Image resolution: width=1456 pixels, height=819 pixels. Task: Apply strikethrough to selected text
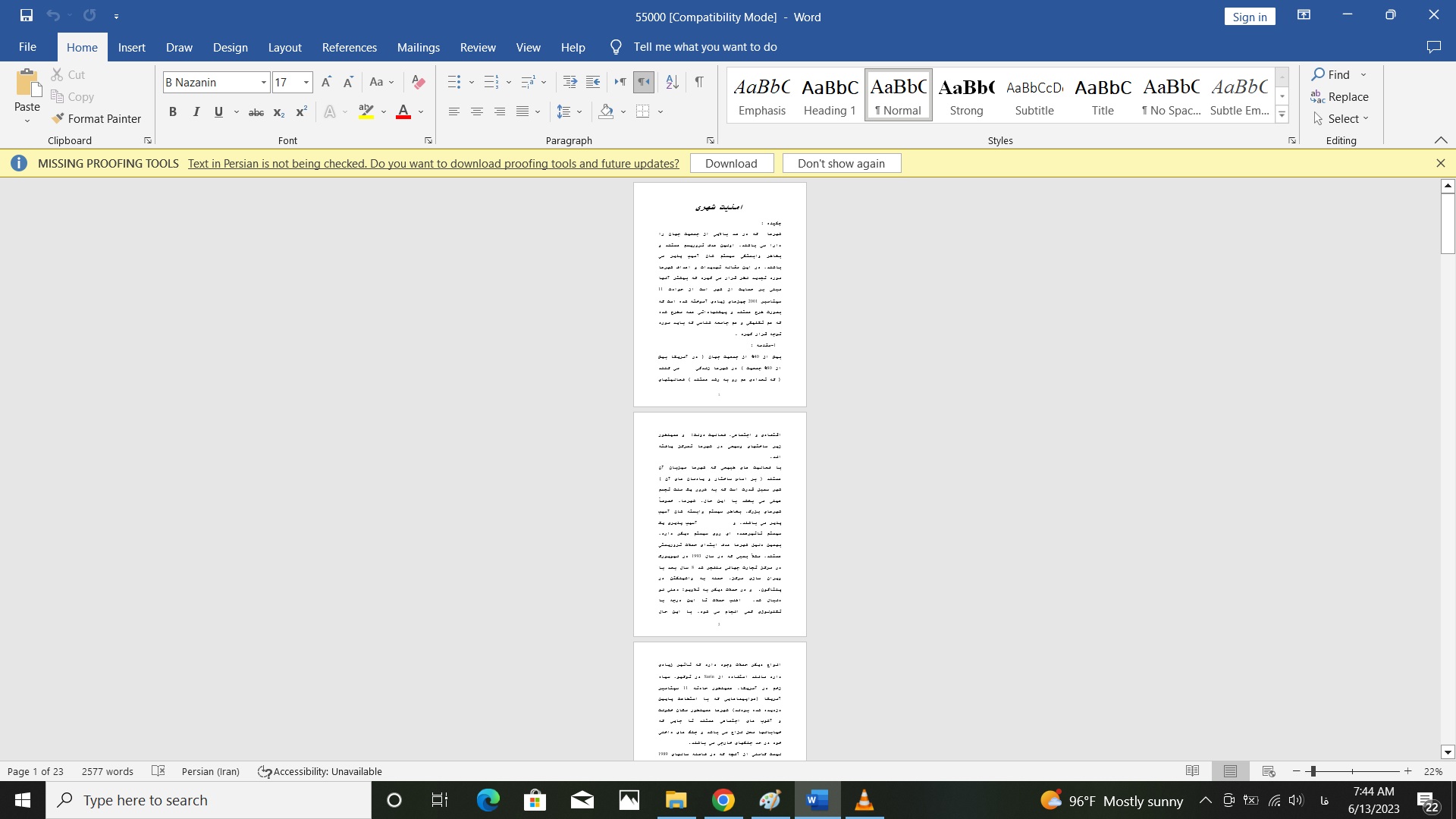[x=256, y=111]
